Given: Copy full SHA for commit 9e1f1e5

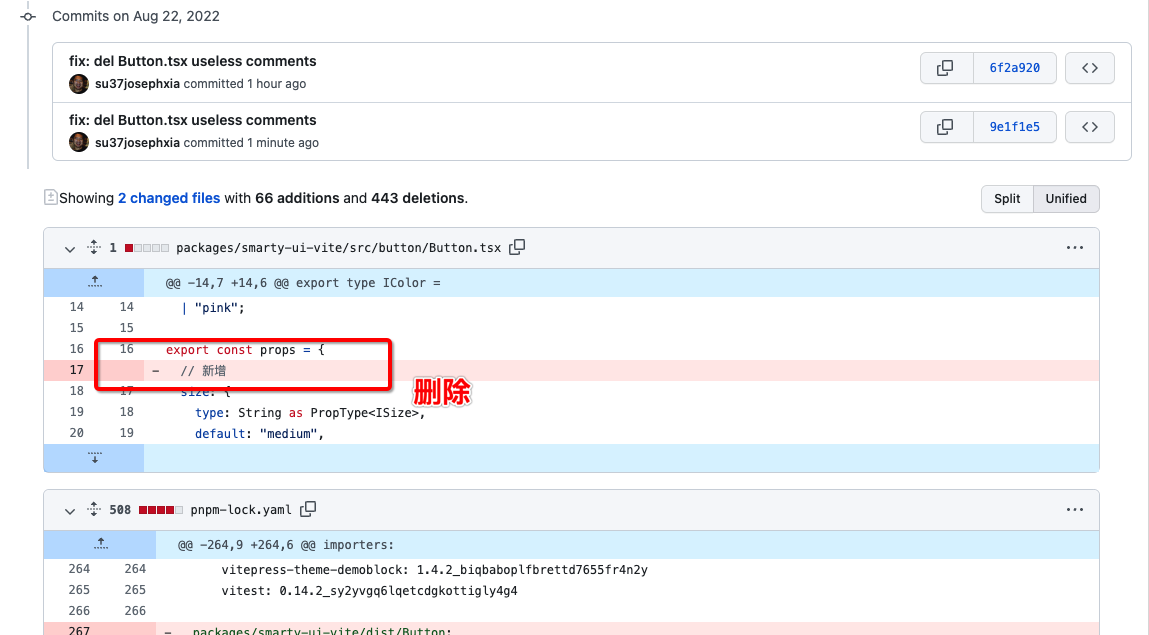Looking at the screenshot, I should click(x=945, y=127).
